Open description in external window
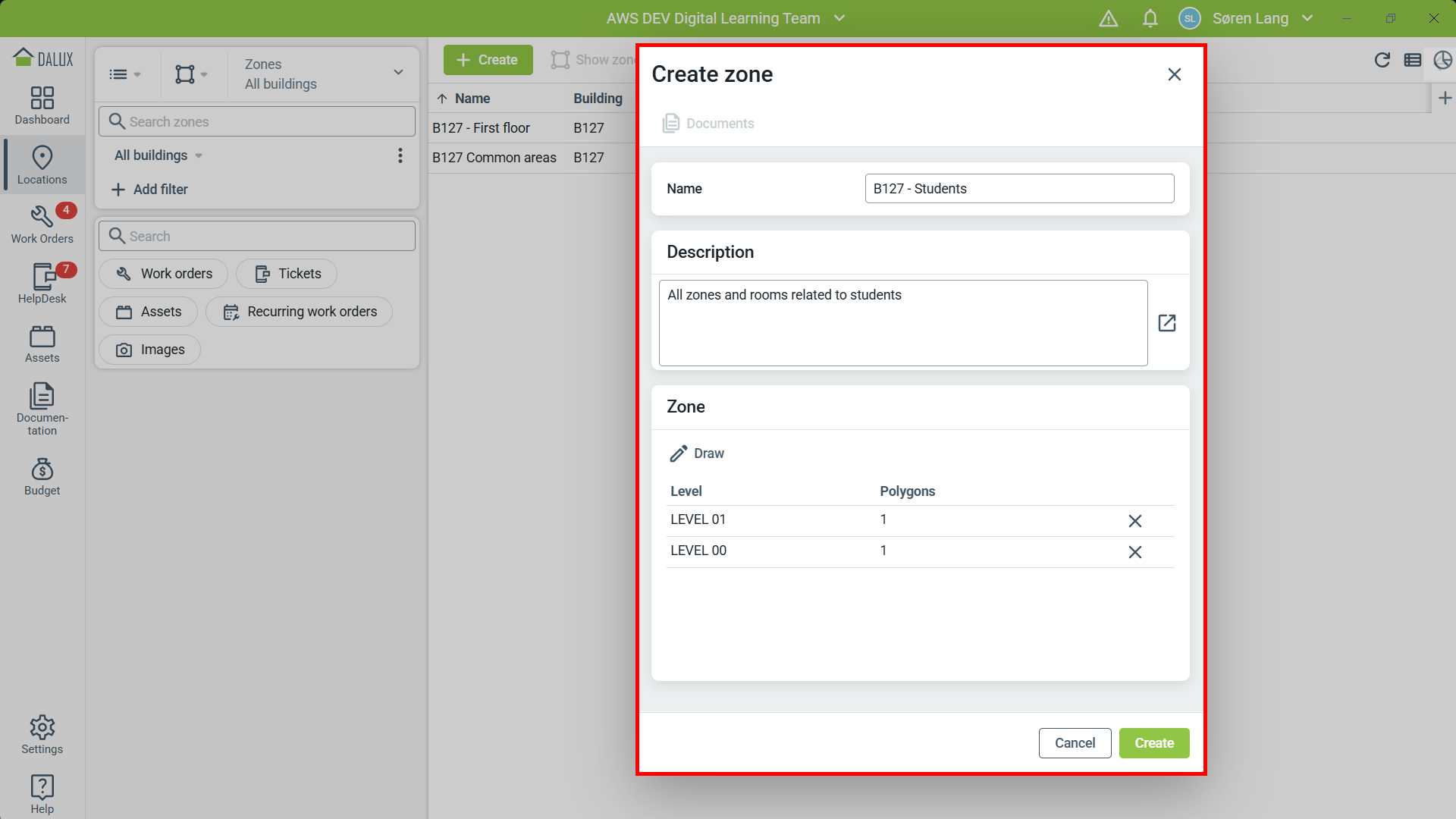Screen dimensions: 1456x819 [x=1167, y=322]
